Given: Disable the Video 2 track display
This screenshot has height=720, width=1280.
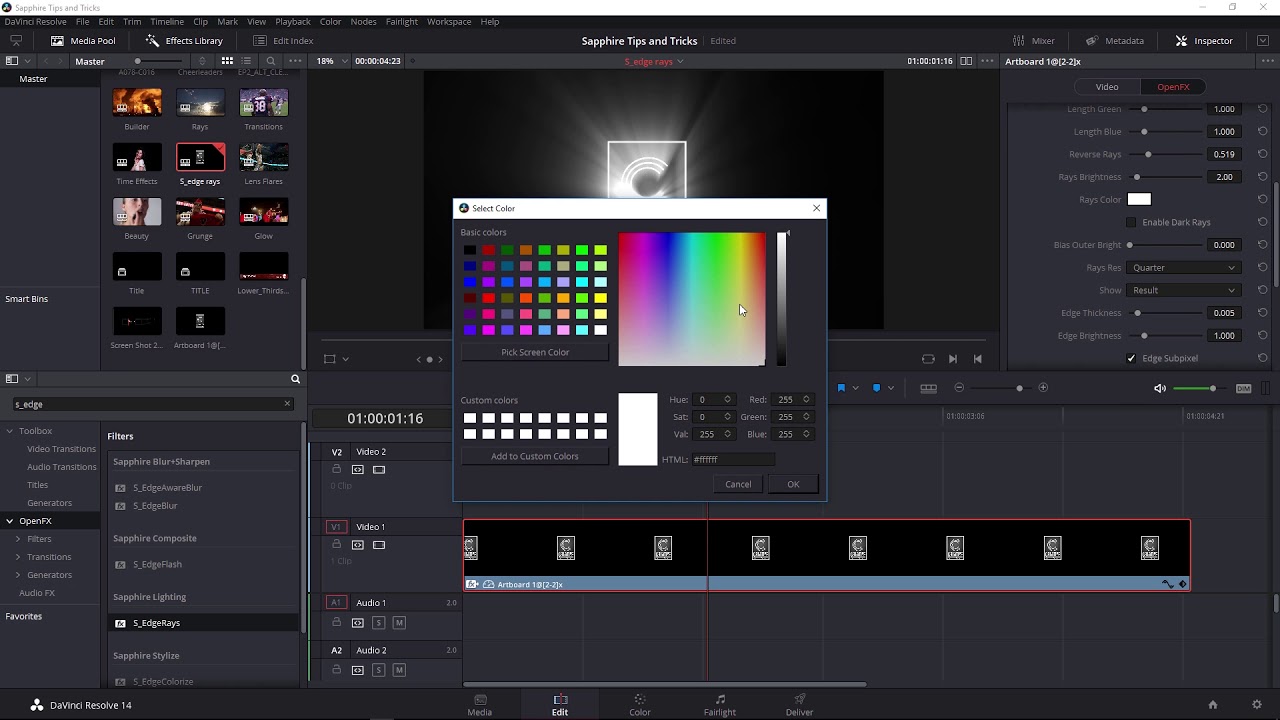Looking at the screenshot, I should [379, 470].
